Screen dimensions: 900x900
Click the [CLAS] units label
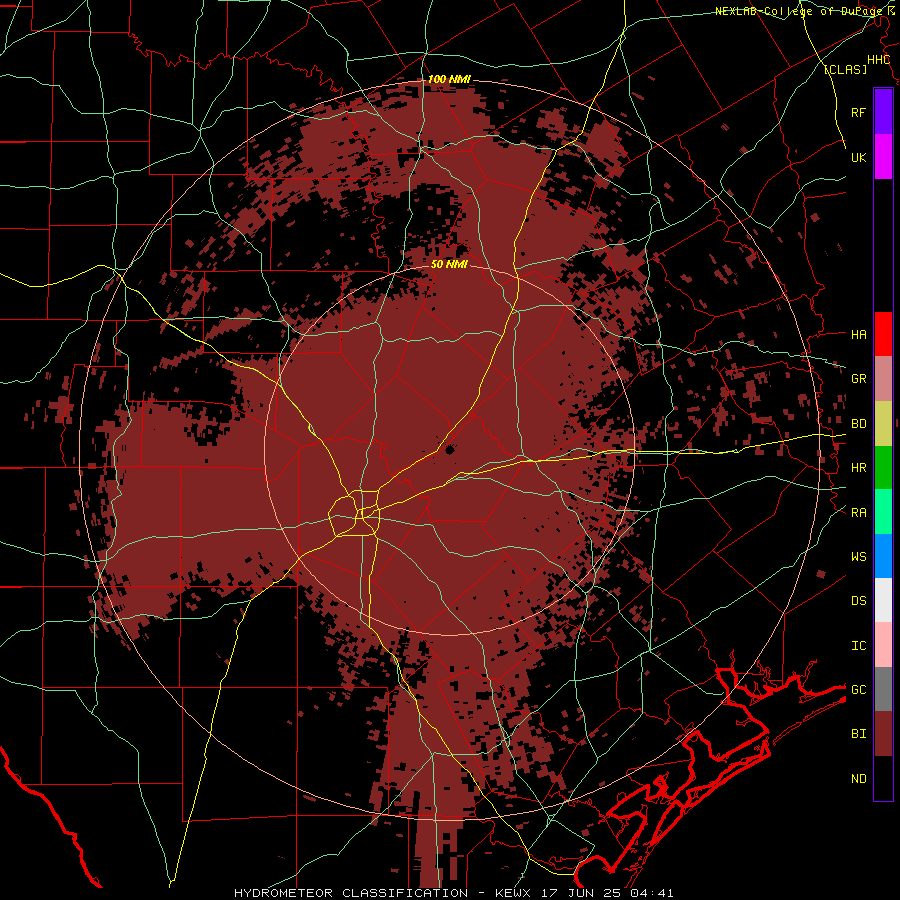[x=845, y=69]
